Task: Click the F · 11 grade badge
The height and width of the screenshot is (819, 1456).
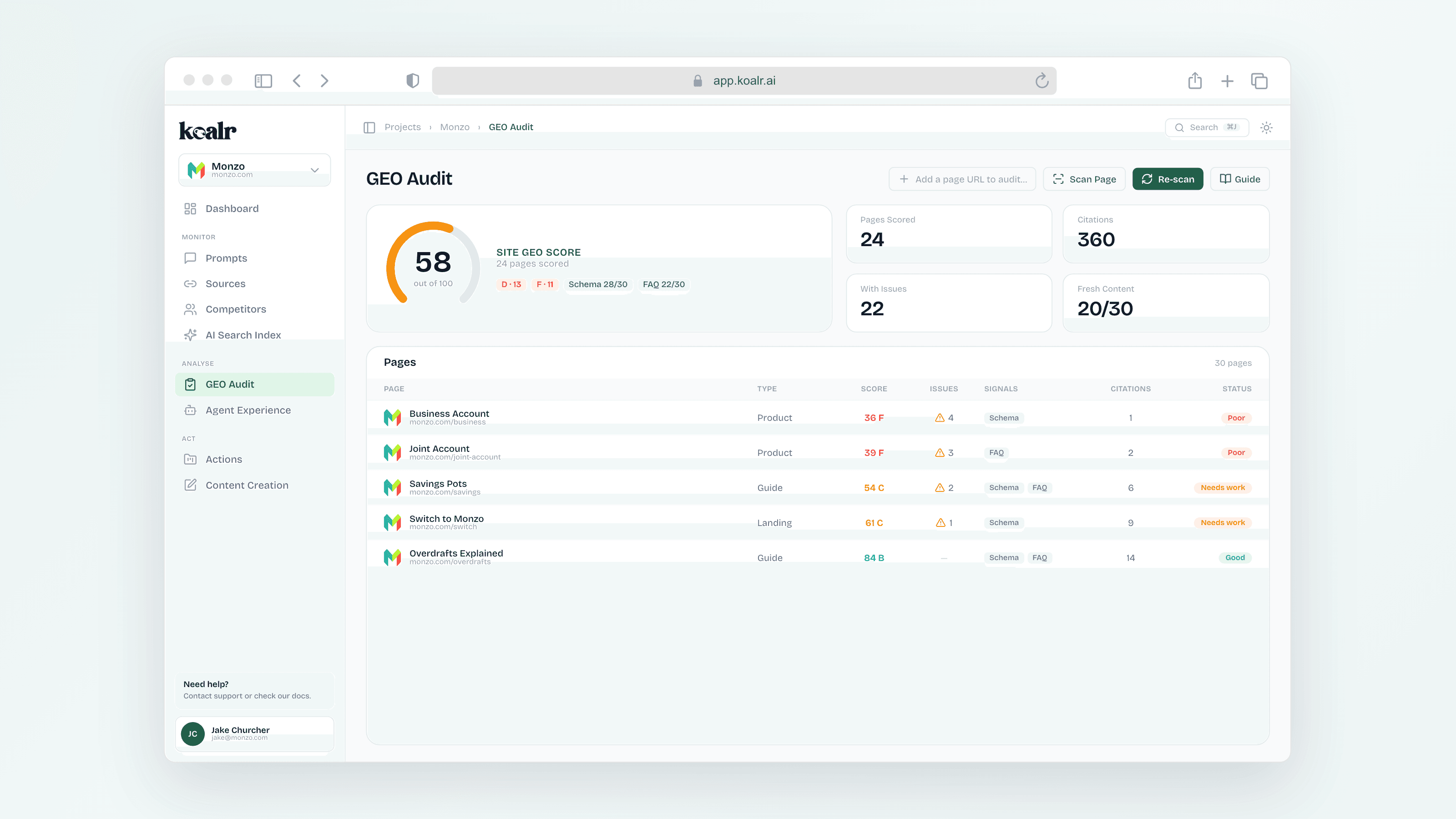Action: 545,284
